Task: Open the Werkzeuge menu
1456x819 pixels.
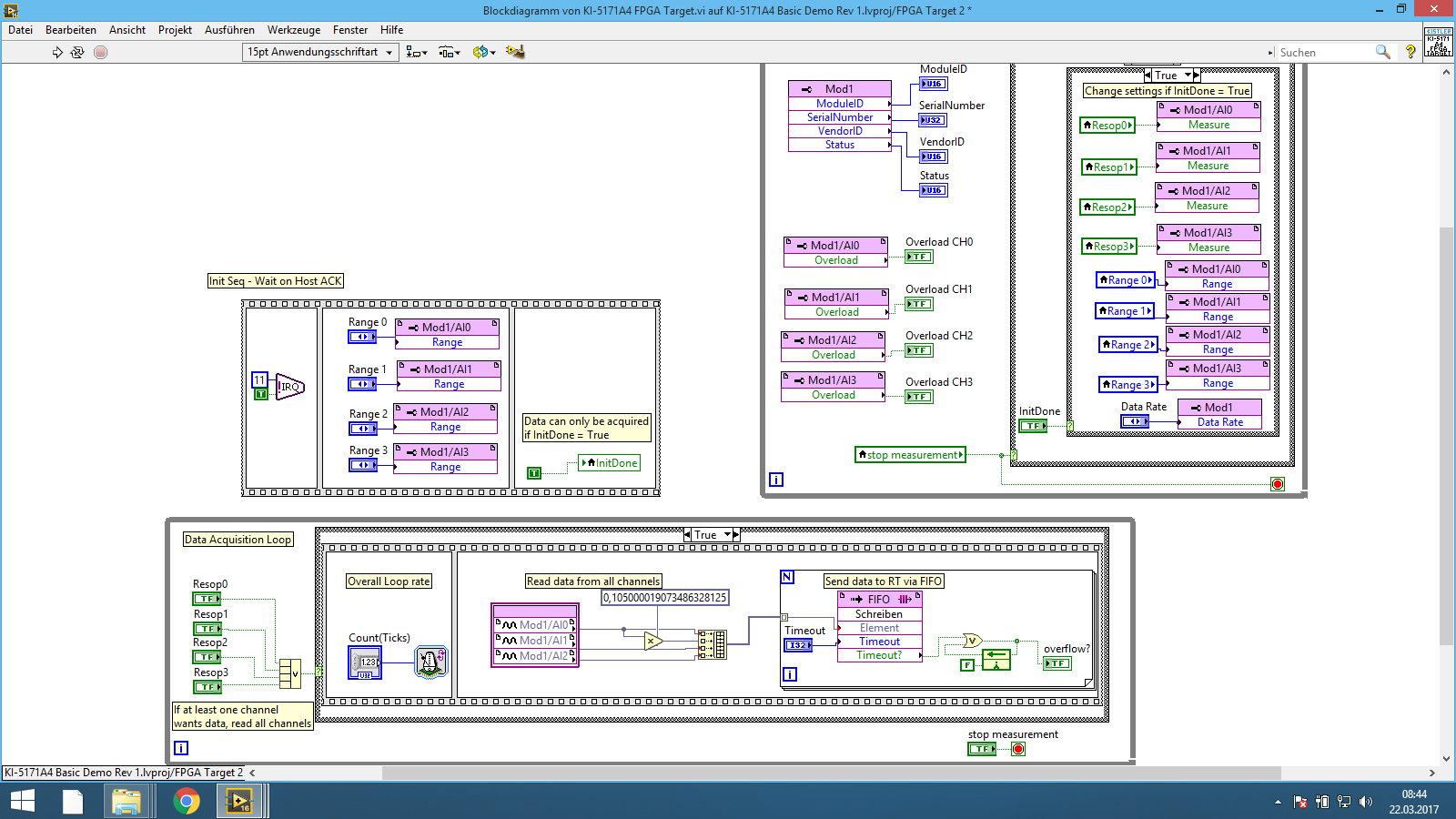Action: [293, 30]
